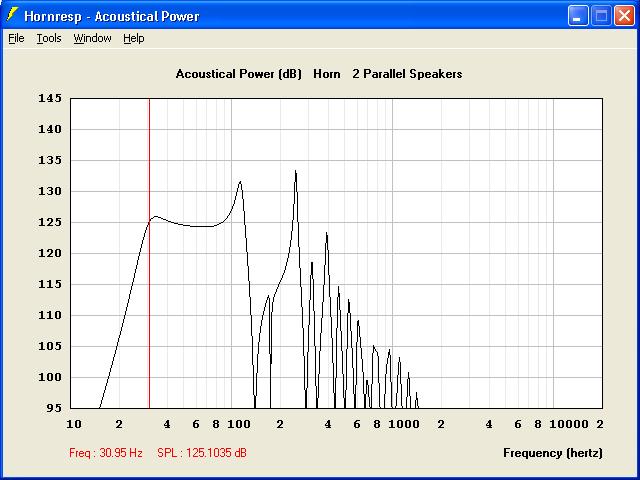Click the word Horn in chart title
This screenshot has height=480, width=640.
coord(327,74)
